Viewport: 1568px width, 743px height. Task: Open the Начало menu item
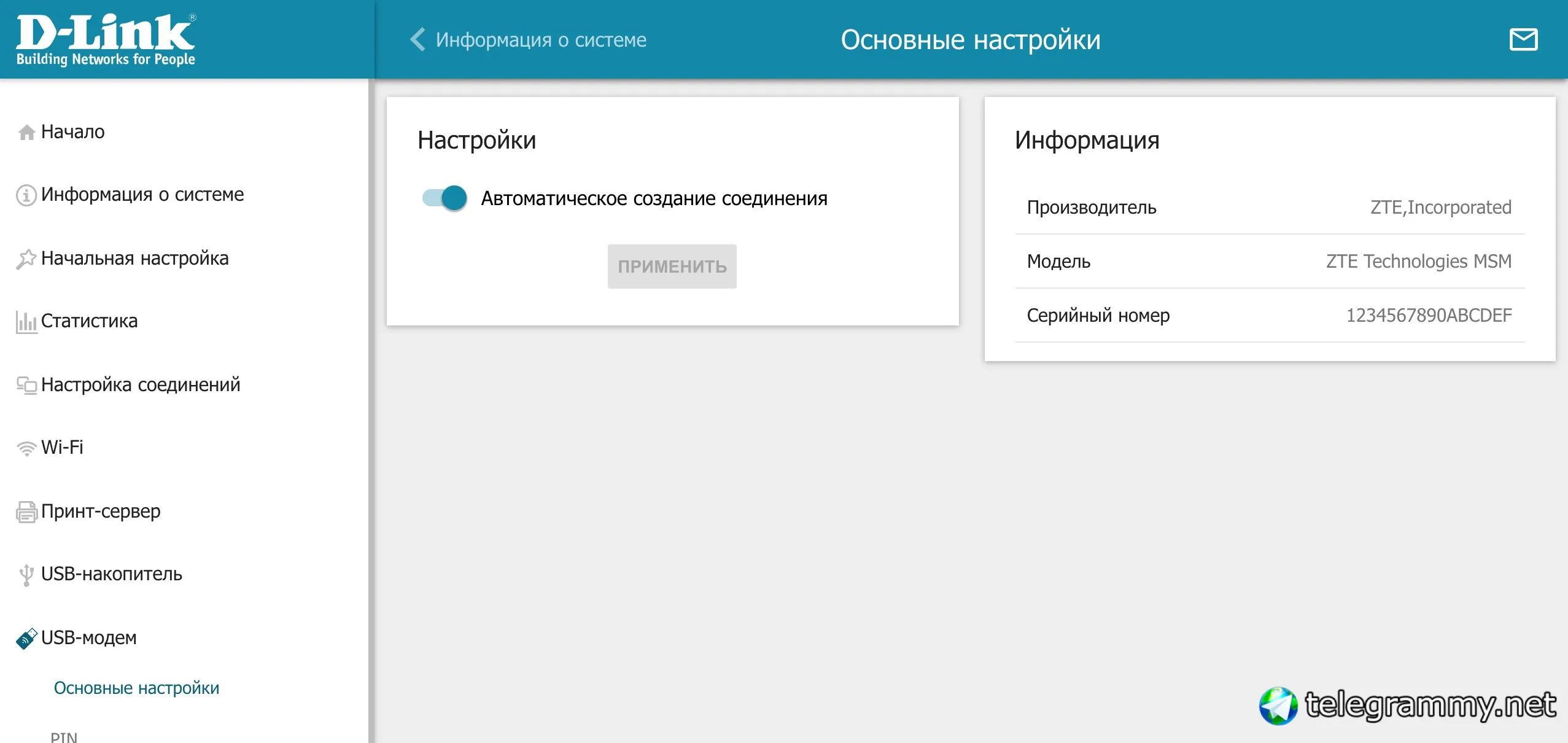click(x=73, y=132)
